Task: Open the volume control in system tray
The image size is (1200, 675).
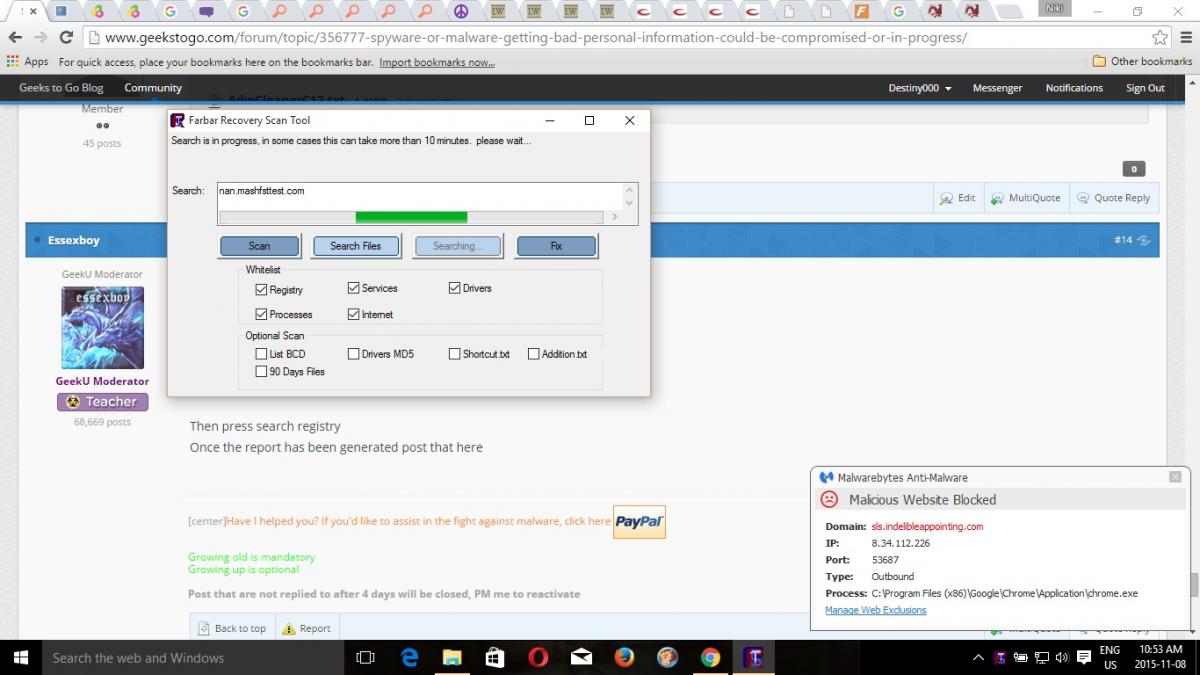Action: (1061, 658)
